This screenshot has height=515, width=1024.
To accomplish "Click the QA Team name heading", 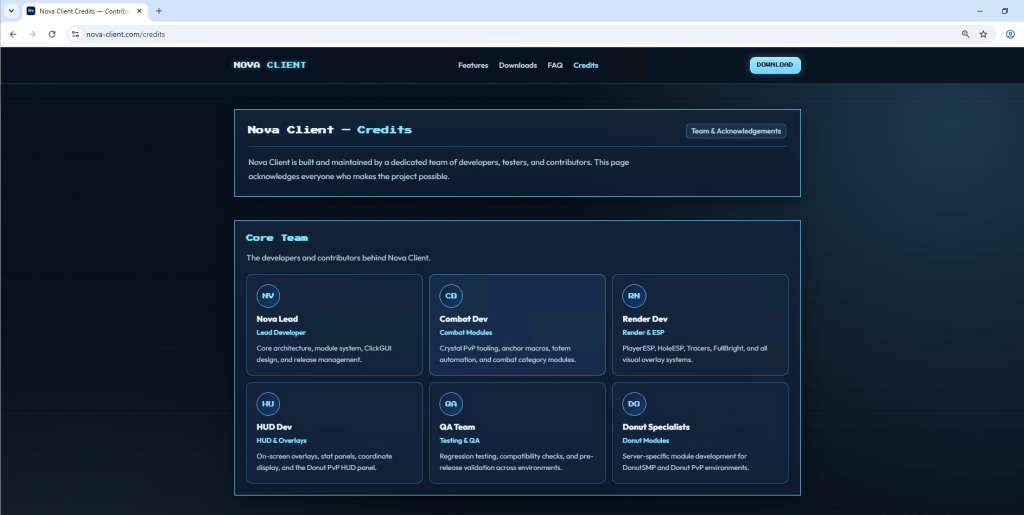I will (457, 428).
